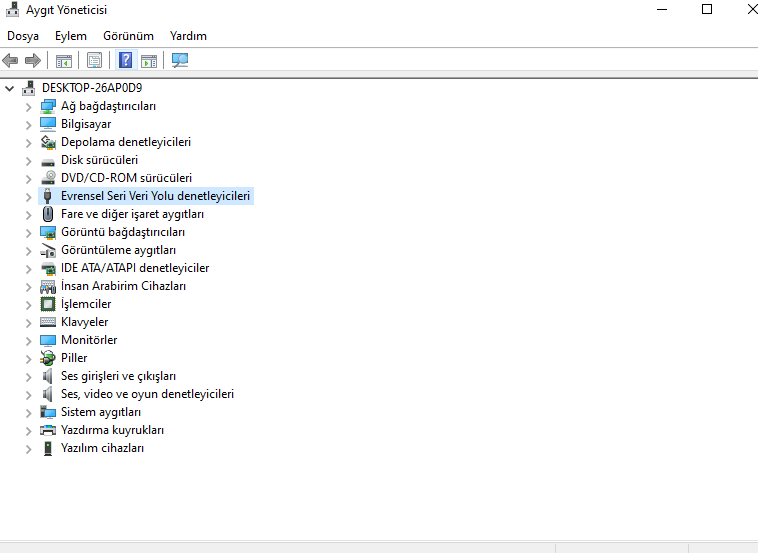Viewport: 758px width, 553px height.
Task: Select 'Fare ve diğer işaret aygıtları' text
Action: [132, 214]
